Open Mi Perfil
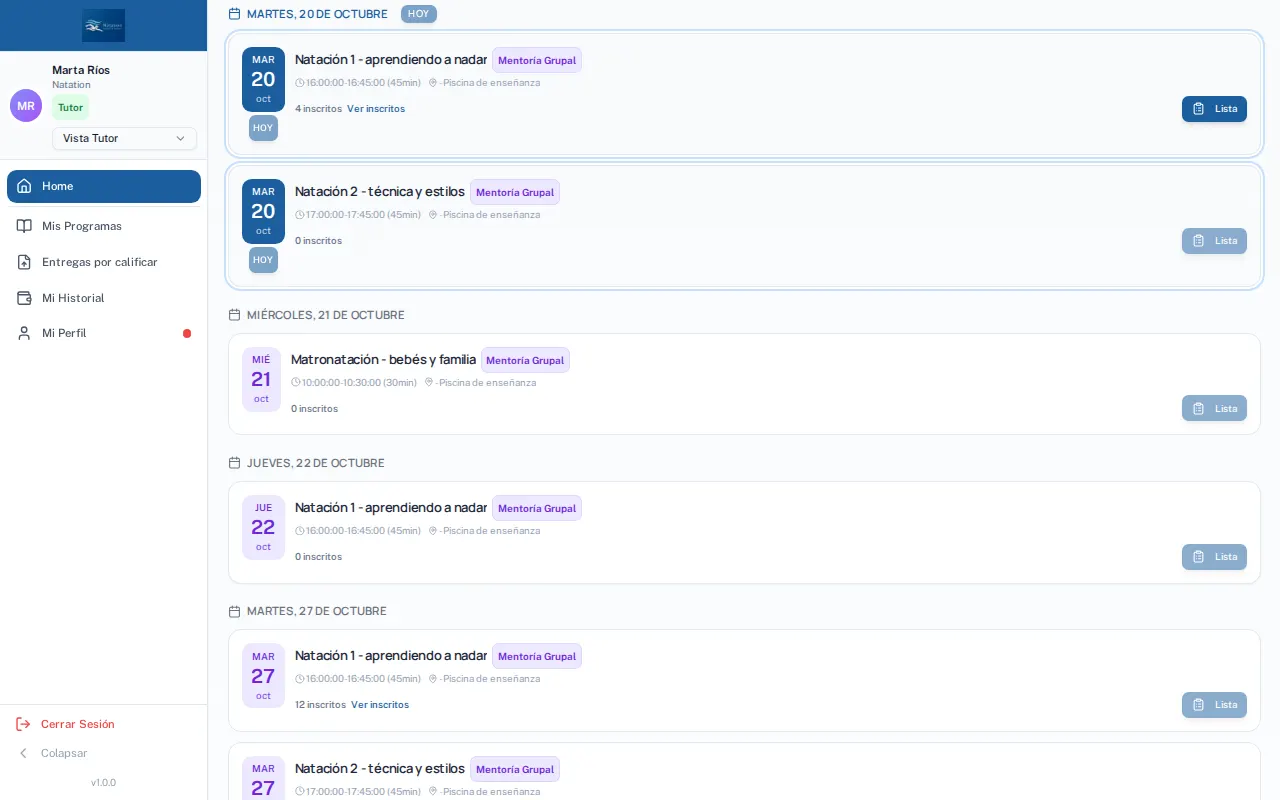 pos(104,333)
